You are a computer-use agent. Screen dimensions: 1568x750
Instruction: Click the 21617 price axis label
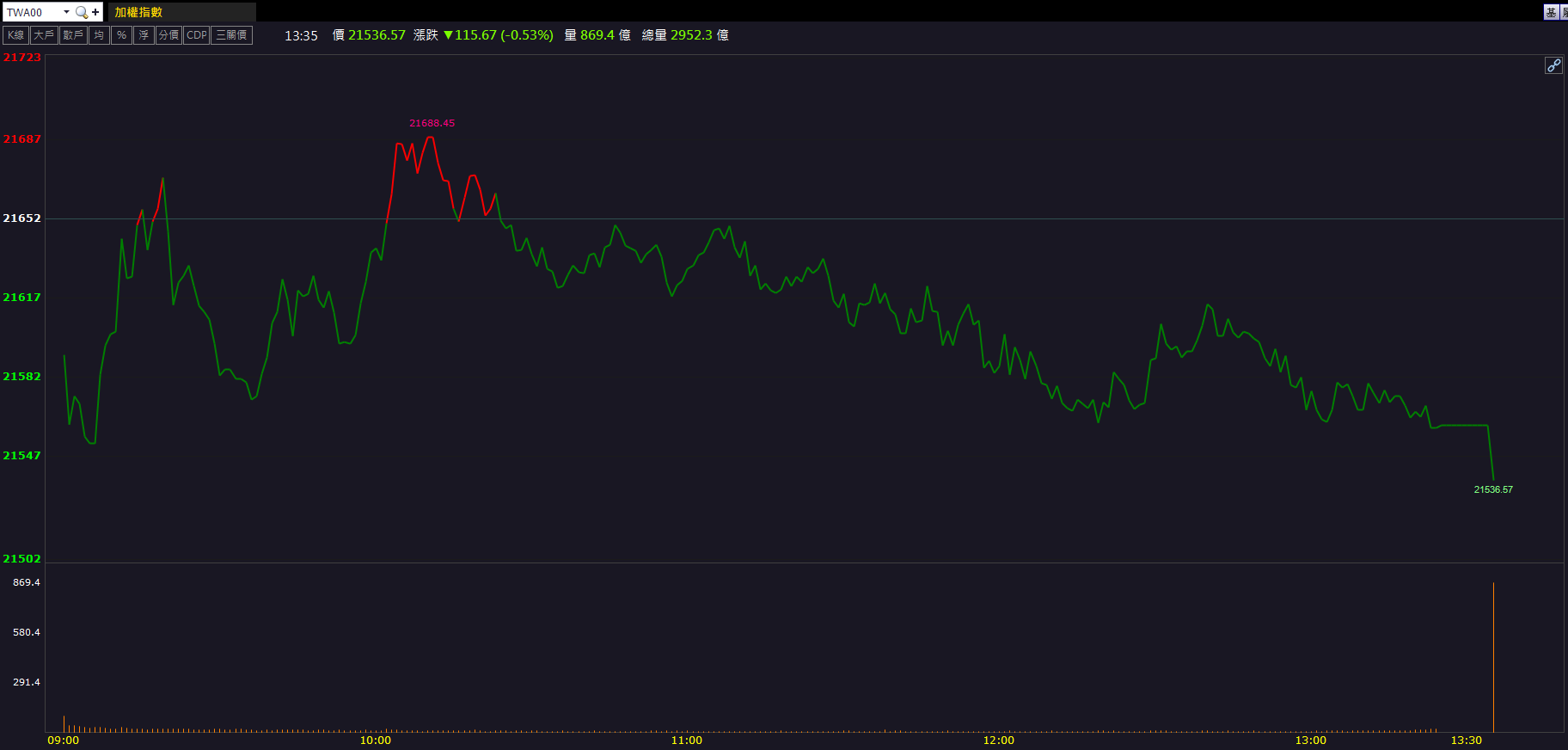coord(21,298)
